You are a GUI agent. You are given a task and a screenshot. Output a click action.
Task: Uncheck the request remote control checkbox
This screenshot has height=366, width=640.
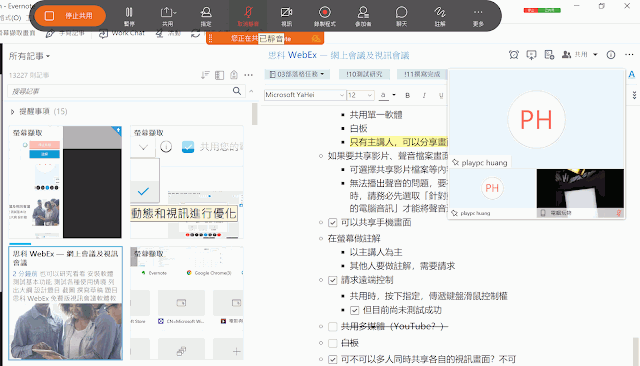pos(333,280)
